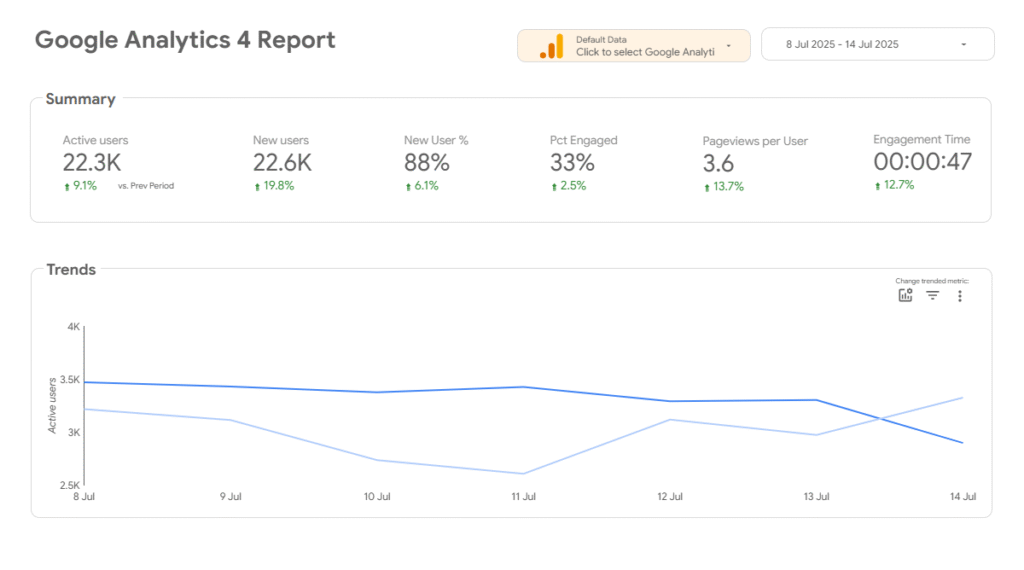Select the Engagement Time 00:00:47 value

(923, 162)
